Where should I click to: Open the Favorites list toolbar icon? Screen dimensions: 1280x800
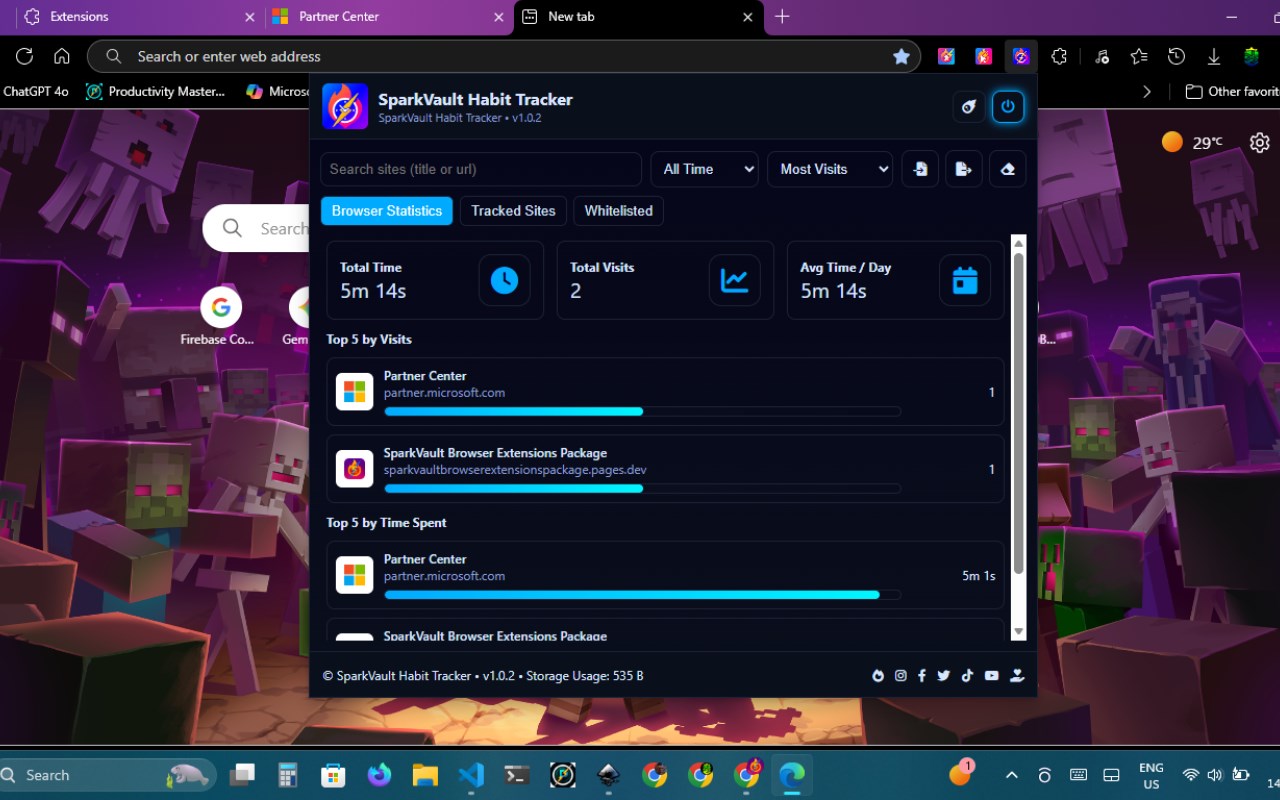[x=1139, y=57]
